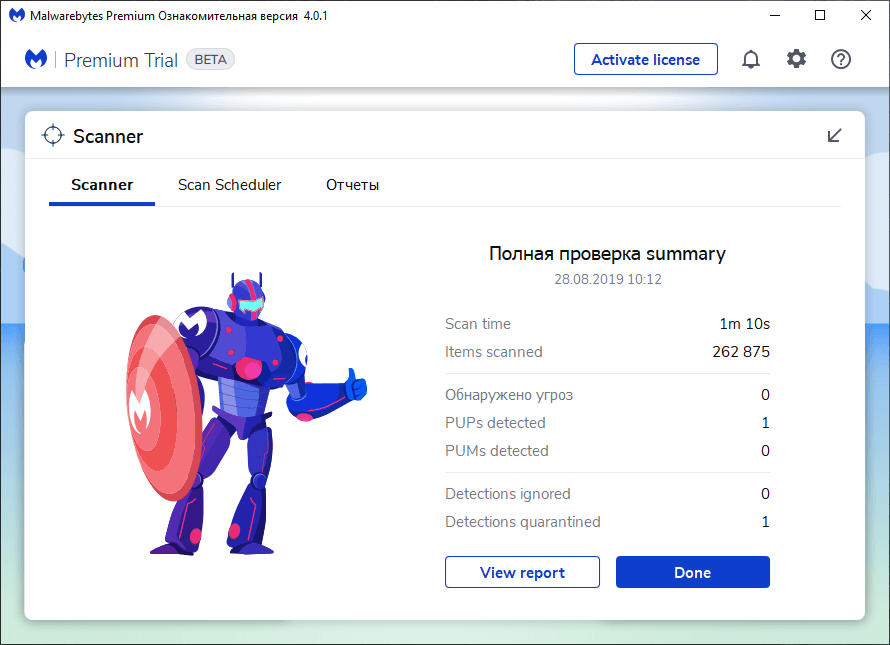Click the scan date 28.08.2019 10:12
The image size is (890, 645).
coord(608,278)
